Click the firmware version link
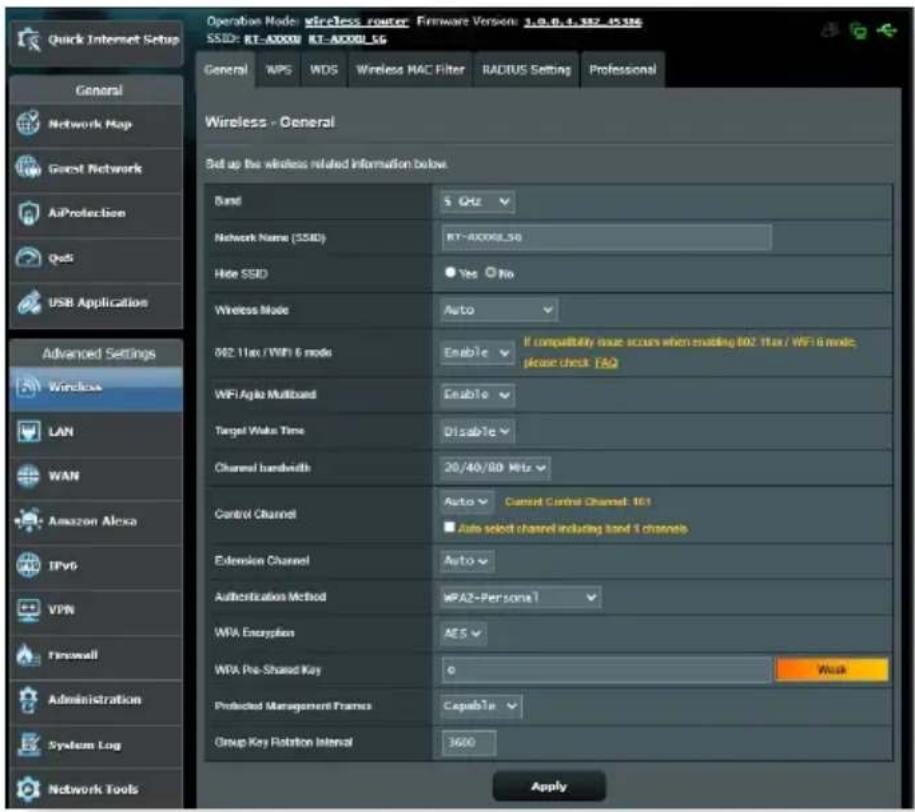Screen dimensions: 915x812 coord(582,22)
